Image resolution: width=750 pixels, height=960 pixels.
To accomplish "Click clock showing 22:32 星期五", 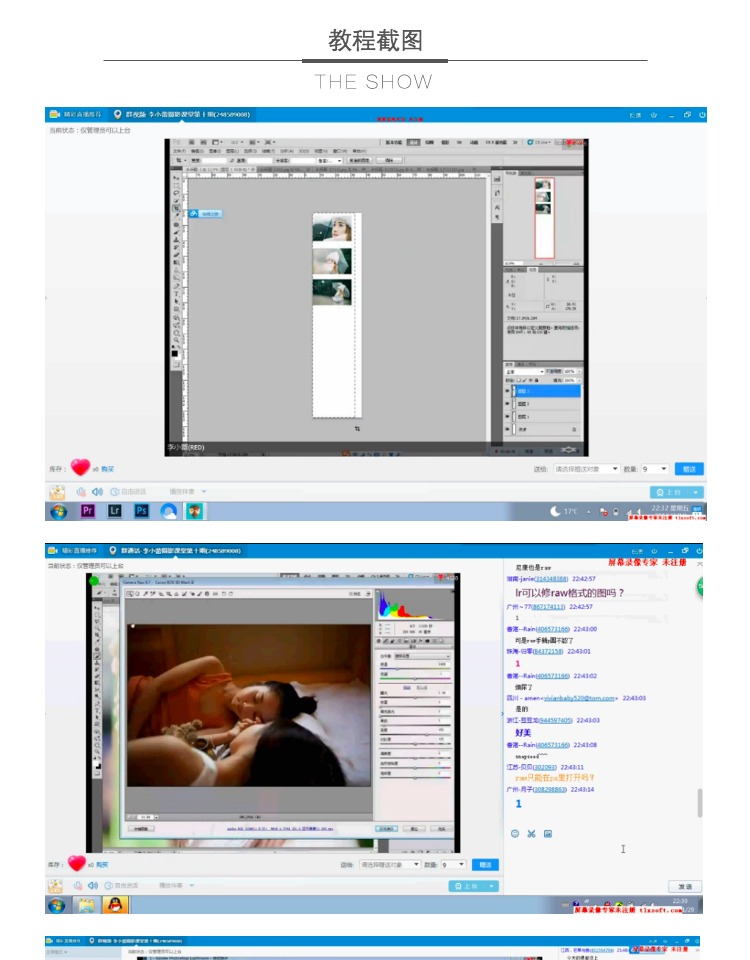I will tap(670, 508).
